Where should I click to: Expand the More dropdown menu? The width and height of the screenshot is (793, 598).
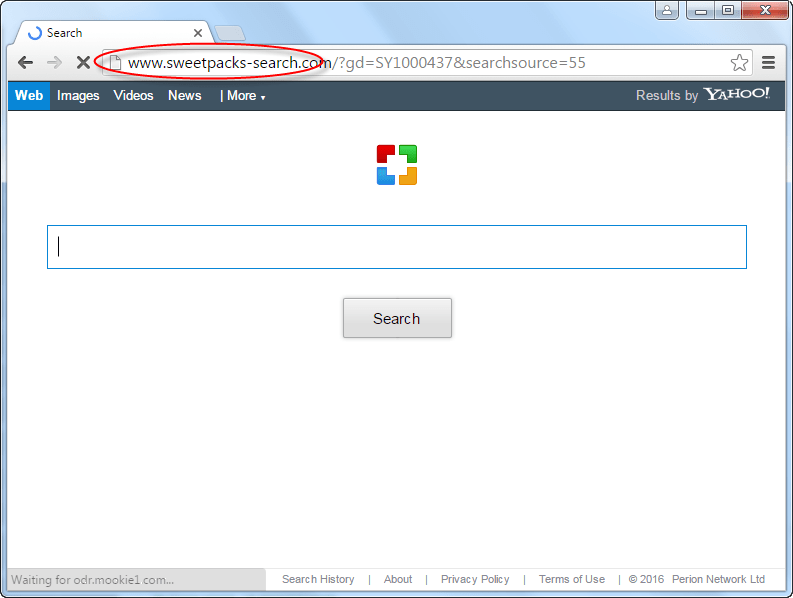pos(246,96)
